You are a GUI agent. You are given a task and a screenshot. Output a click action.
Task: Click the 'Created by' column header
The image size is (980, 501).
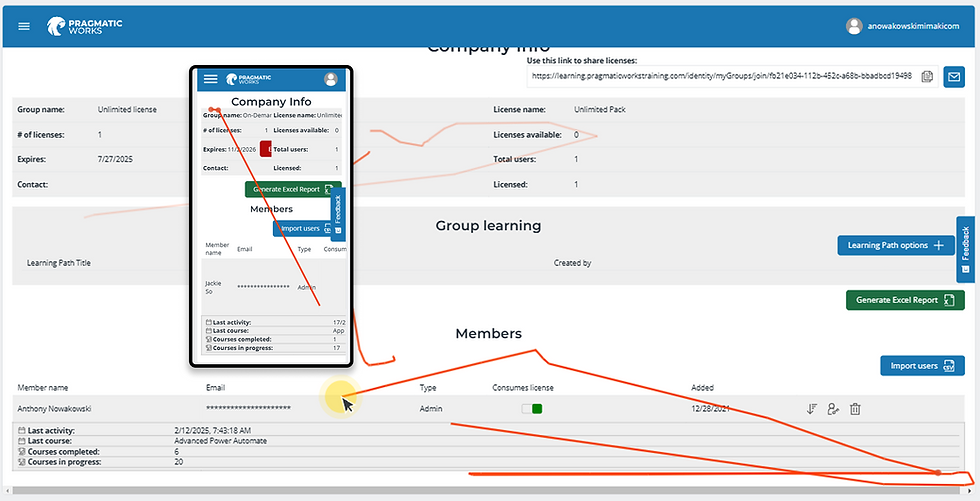[572, 263]
